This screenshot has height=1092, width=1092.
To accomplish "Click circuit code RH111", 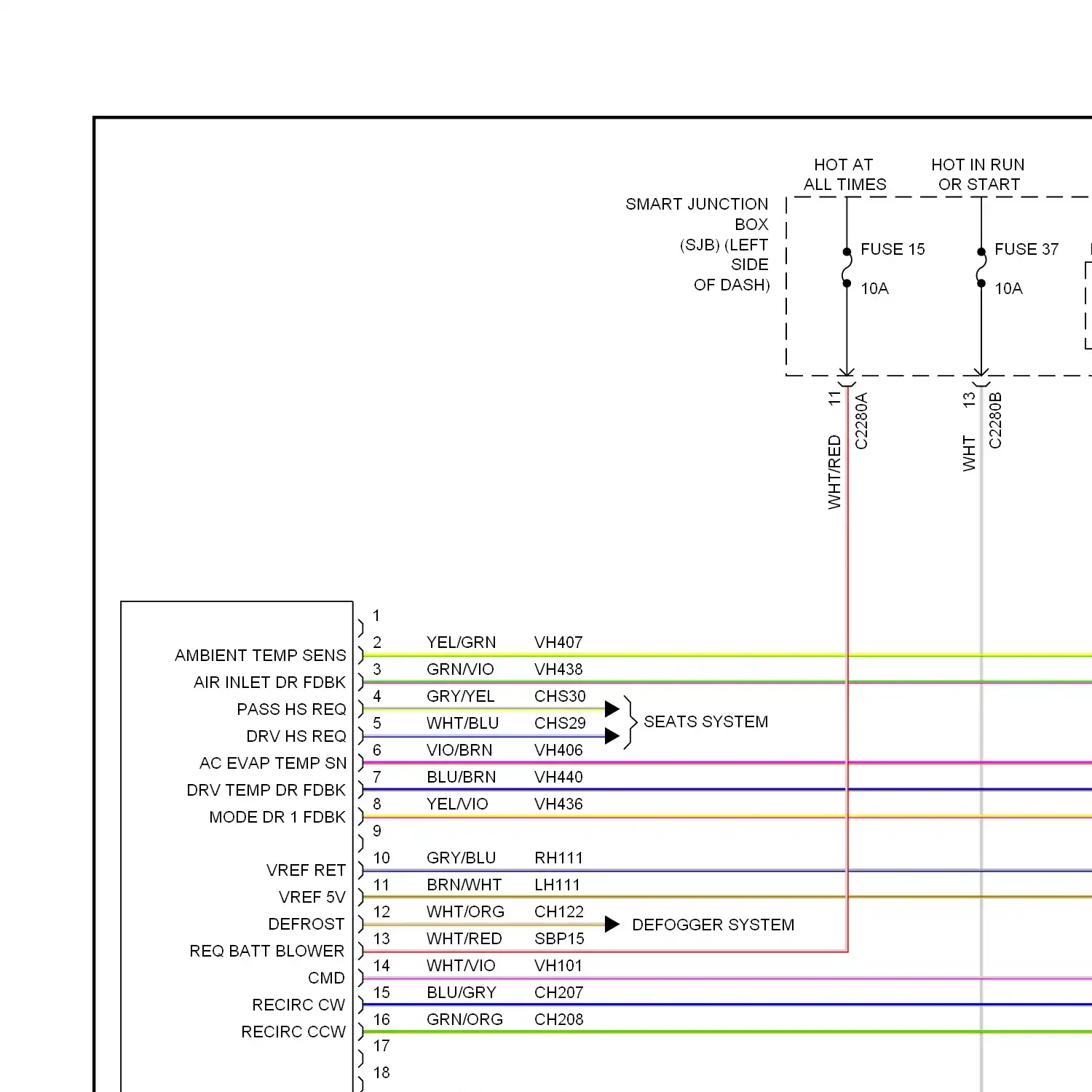I will (558, 858).
